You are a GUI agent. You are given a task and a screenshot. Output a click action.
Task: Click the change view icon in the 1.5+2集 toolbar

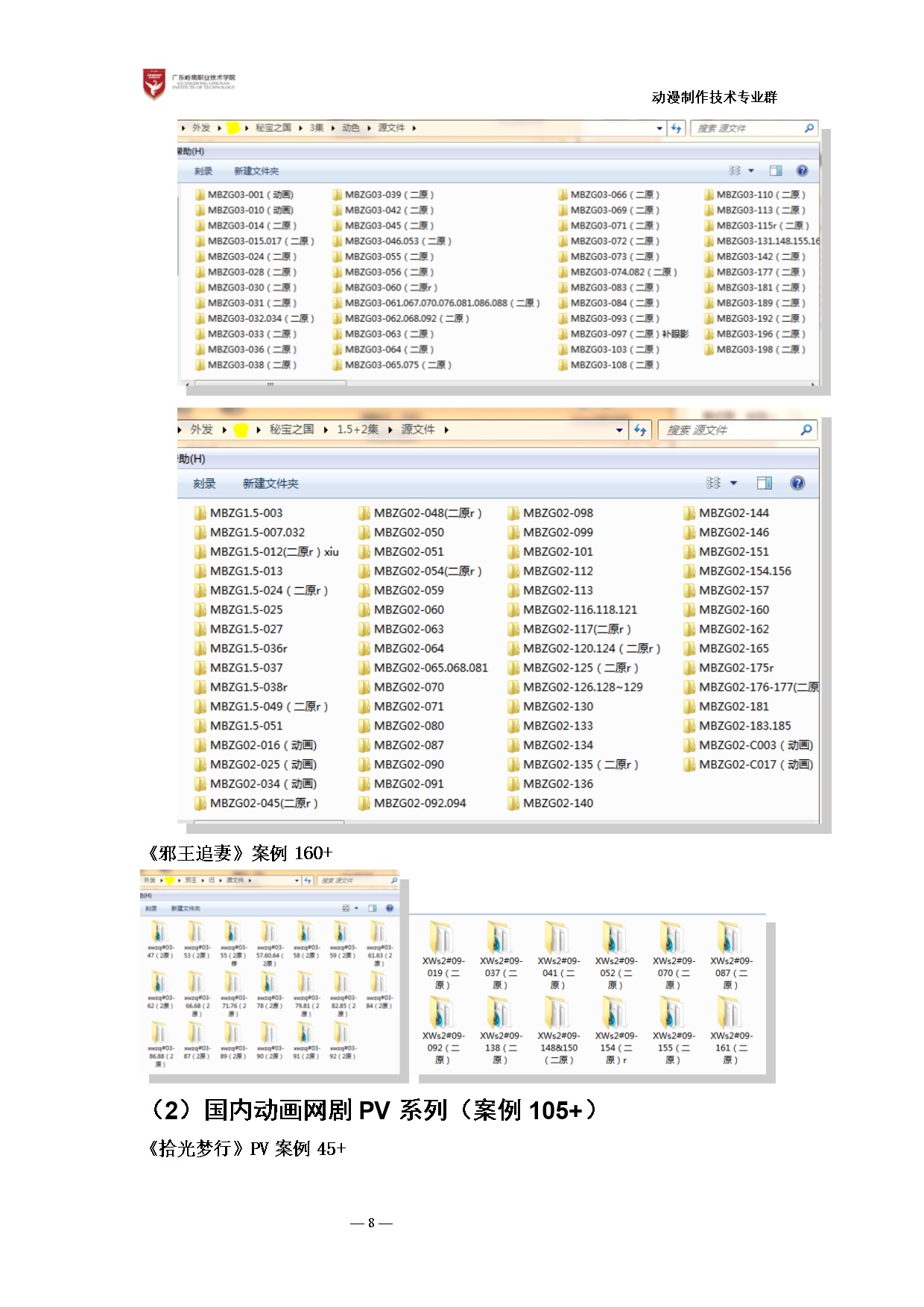coord(713,483)
